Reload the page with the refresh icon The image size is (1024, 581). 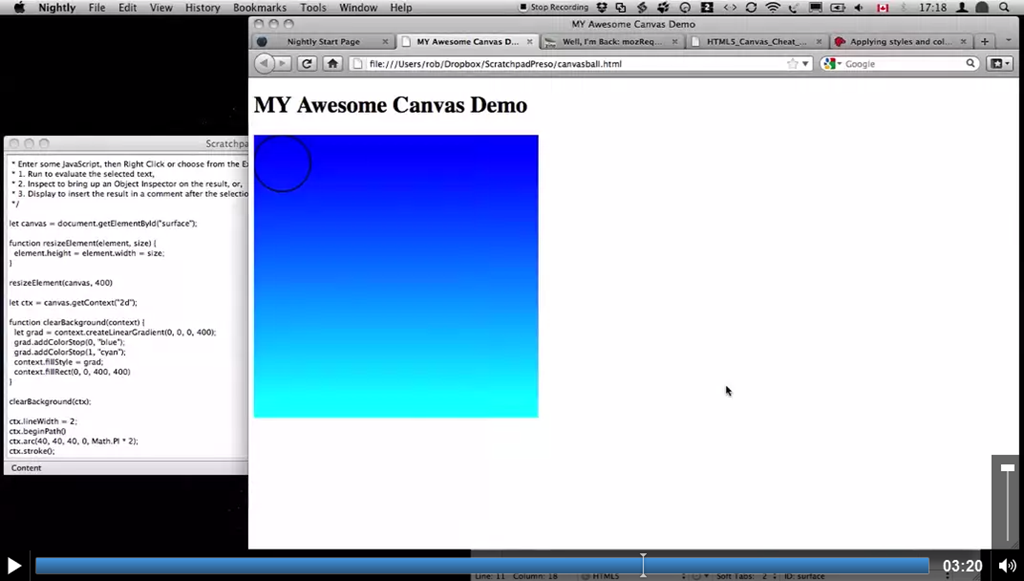[308, 64]
